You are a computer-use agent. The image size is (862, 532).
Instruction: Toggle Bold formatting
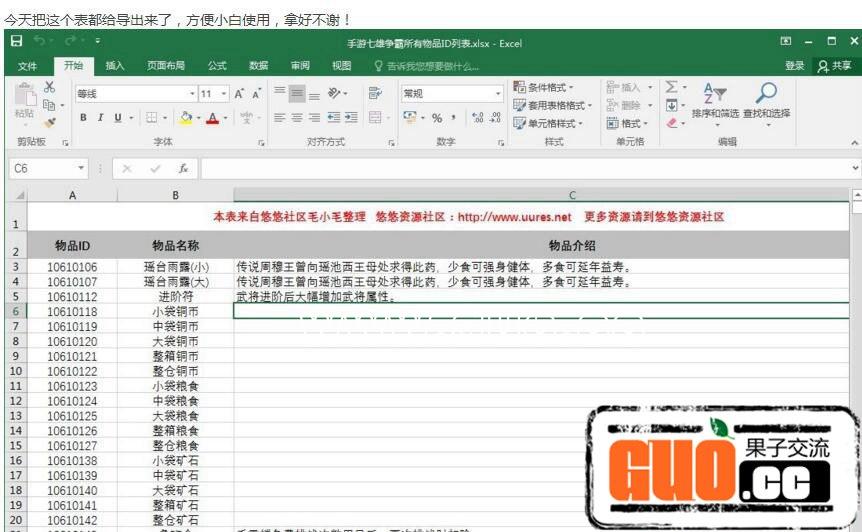click(83, 117)
